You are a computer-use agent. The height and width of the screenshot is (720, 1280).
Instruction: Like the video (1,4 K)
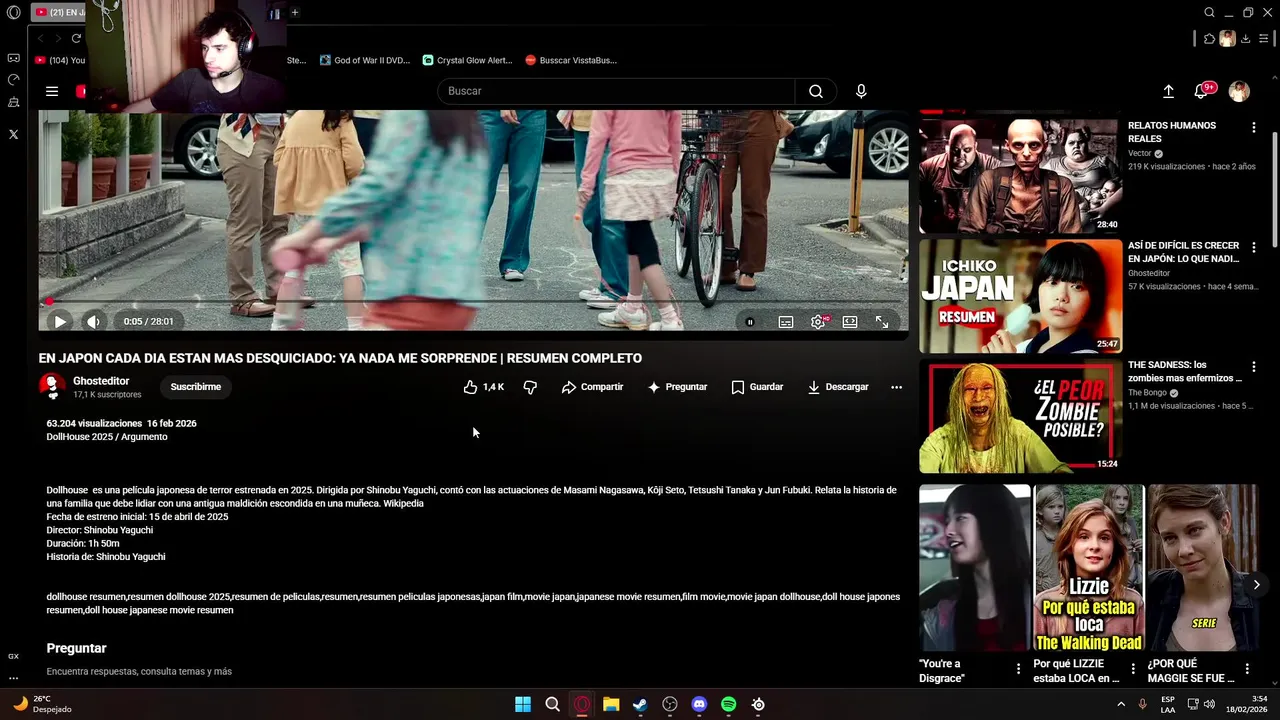point(484,387)
